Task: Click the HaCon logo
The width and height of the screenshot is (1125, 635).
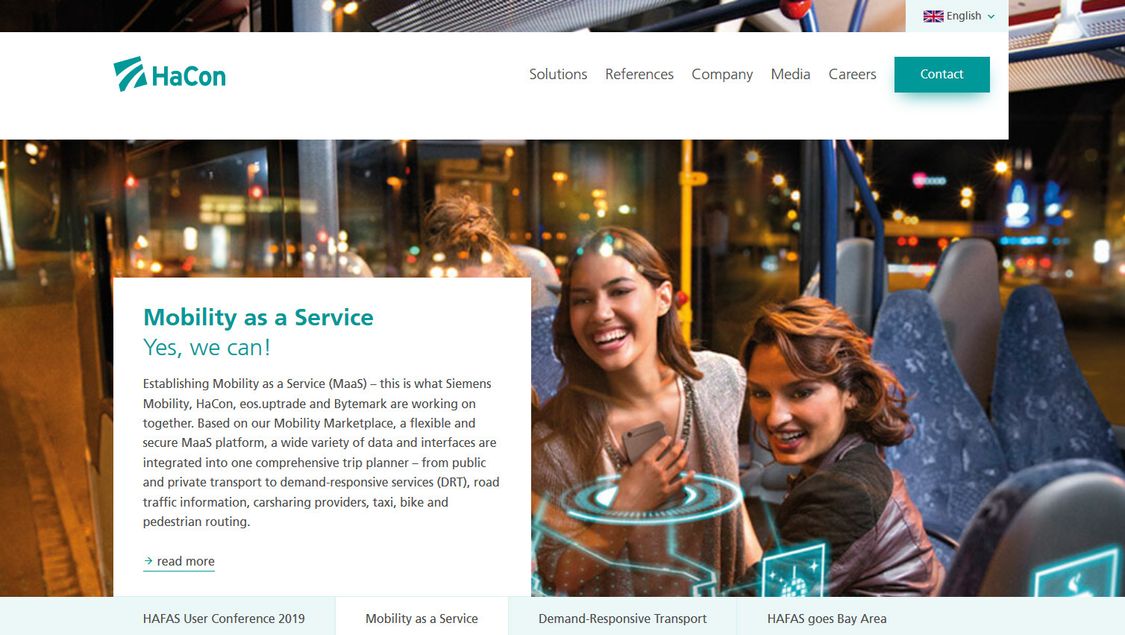Action: point(169,74)
